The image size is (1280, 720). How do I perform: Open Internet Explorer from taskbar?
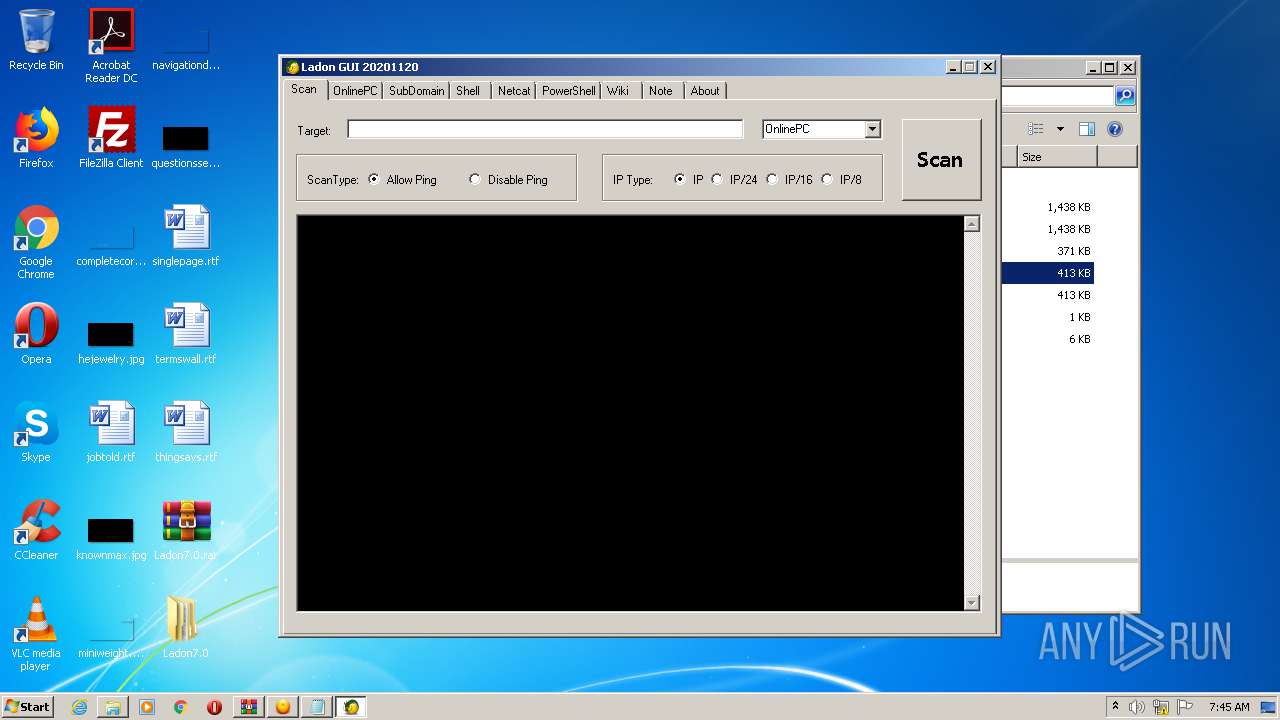tap(79, 707)
